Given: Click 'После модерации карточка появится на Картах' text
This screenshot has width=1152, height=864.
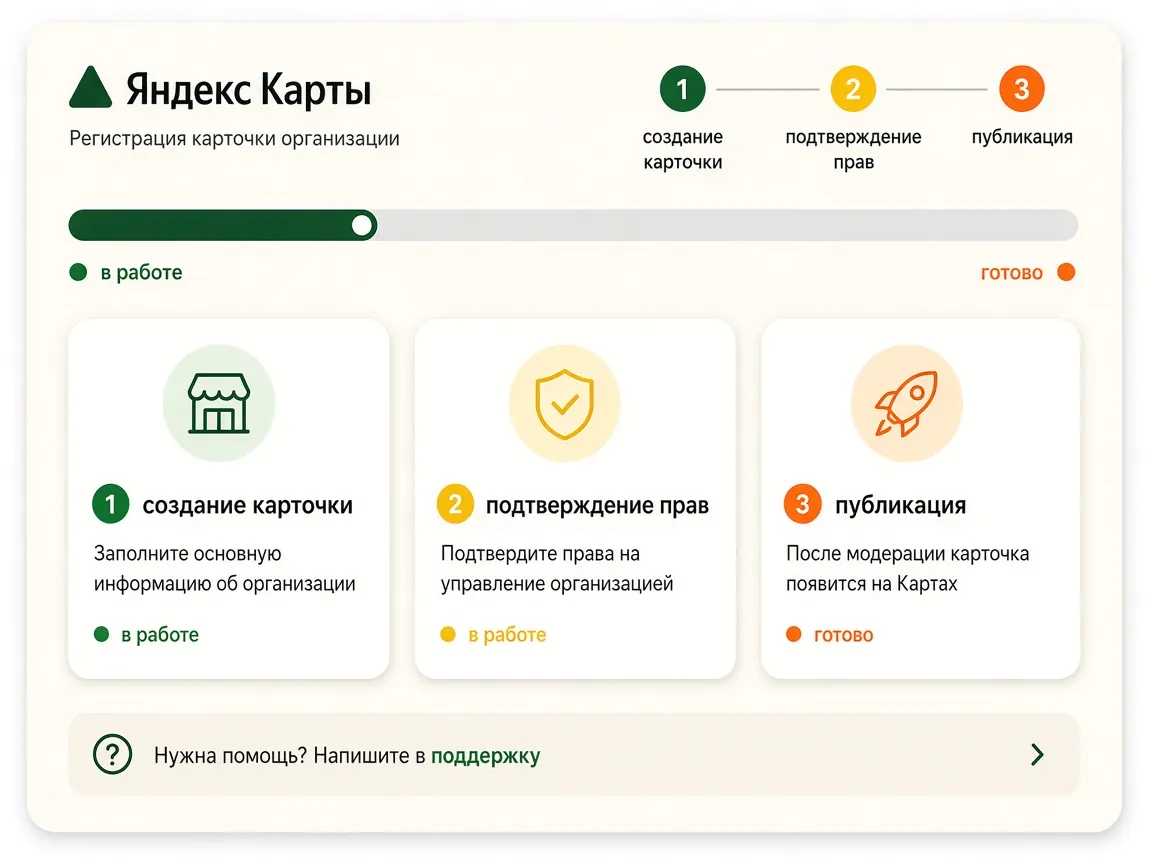Looking at the screenshot, I should click(x=907, y=569).
